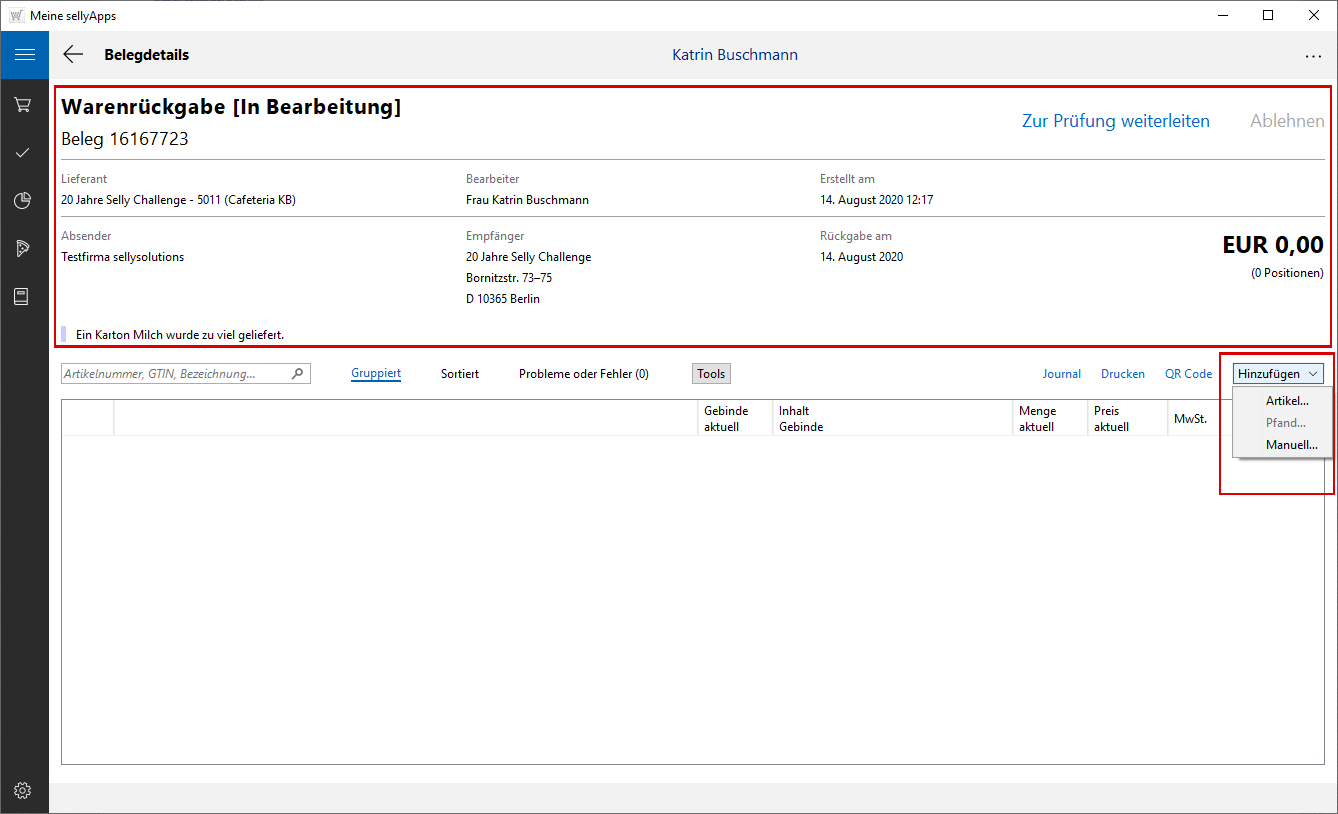Expand the Hinzufügen dropdown
The height and width of the screenshot is (814, 1338).
coord(1278,374)
